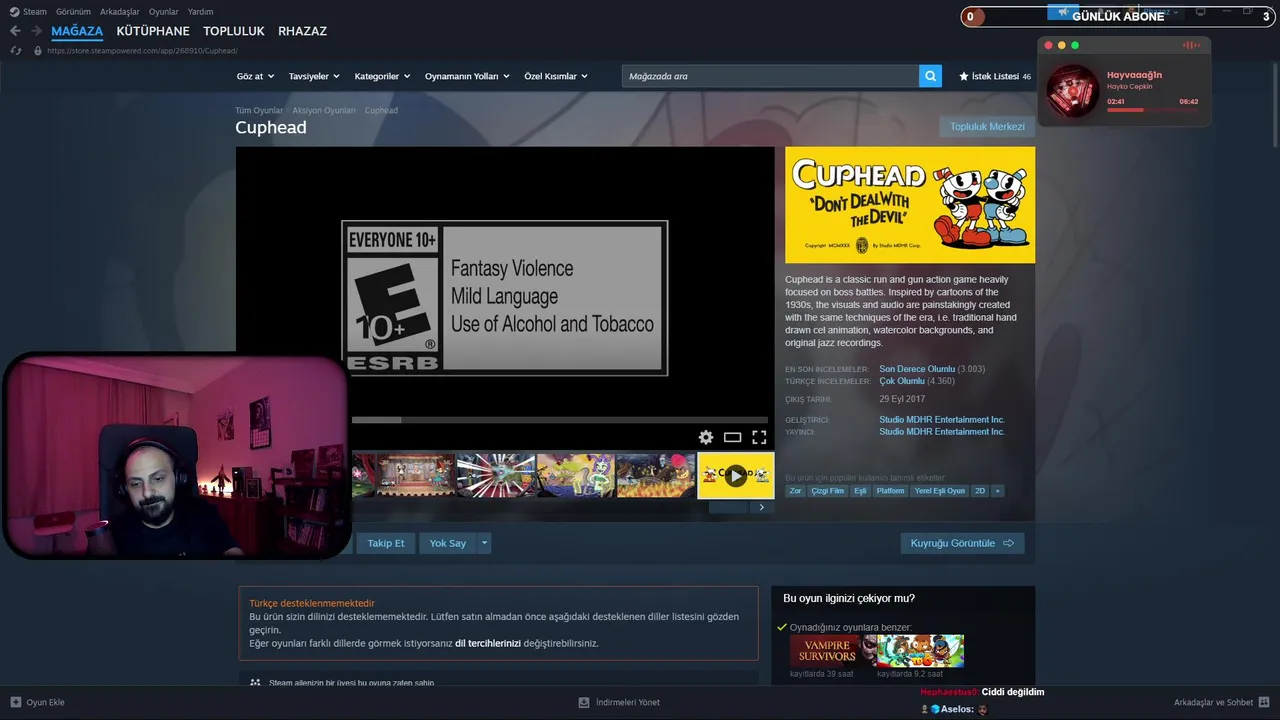Click the star icon next to İstek Listesi
Viewport: 1280px width, 720px height.
point(964,76)
